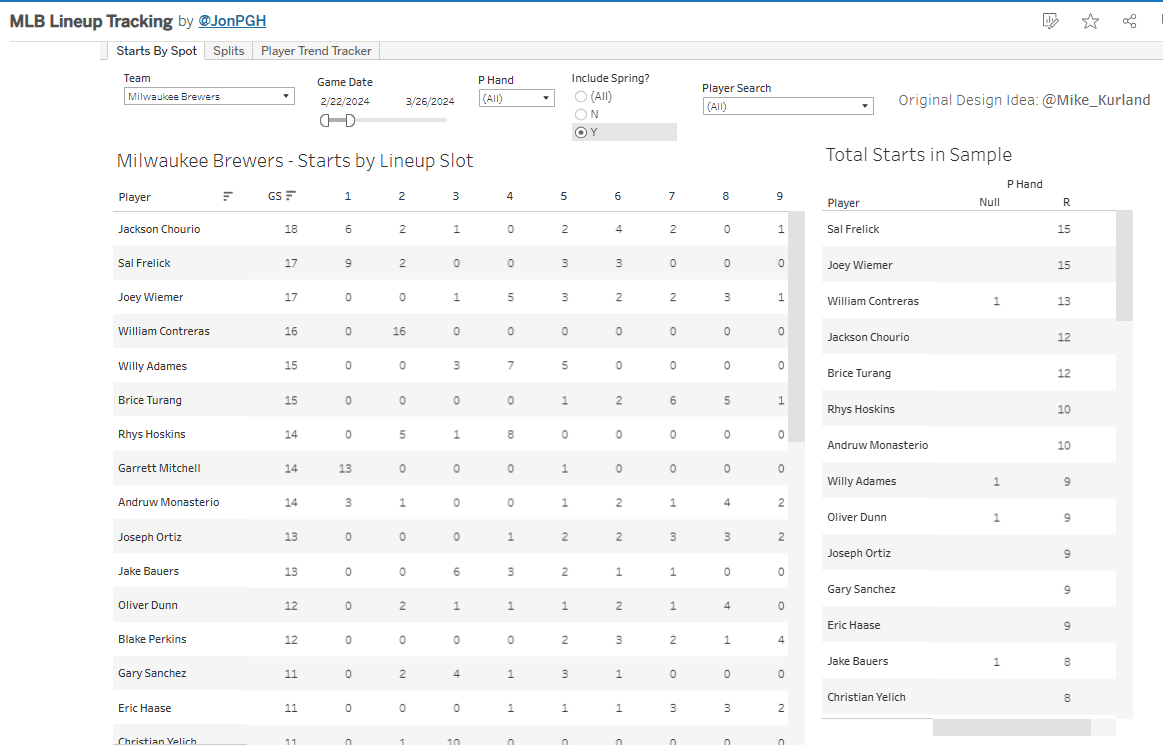Select Rhys Hoskins in the lineup table

(151, 434)
